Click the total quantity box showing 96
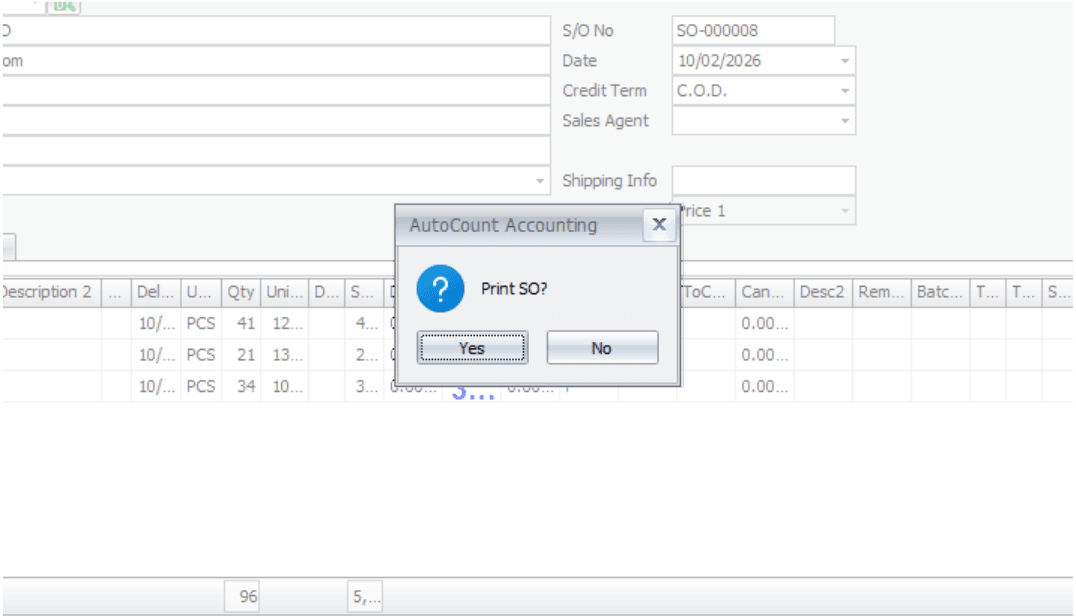1076x616 pixels. coord(243,598)
